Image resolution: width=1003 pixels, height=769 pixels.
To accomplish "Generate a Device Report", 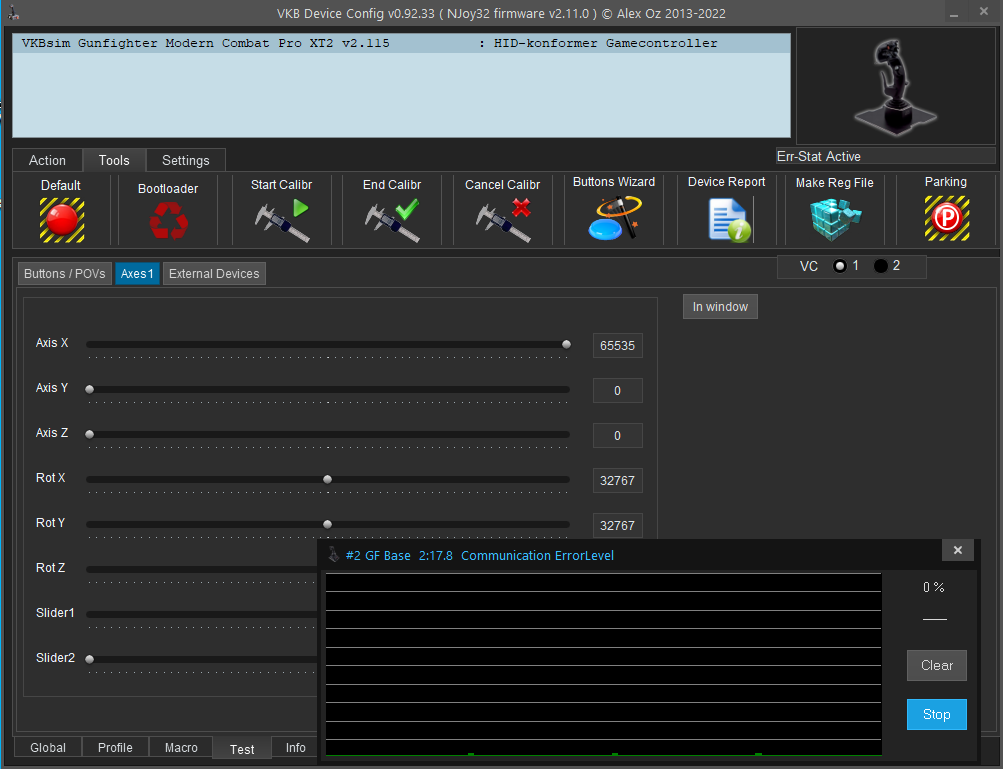I will point(729,219).
